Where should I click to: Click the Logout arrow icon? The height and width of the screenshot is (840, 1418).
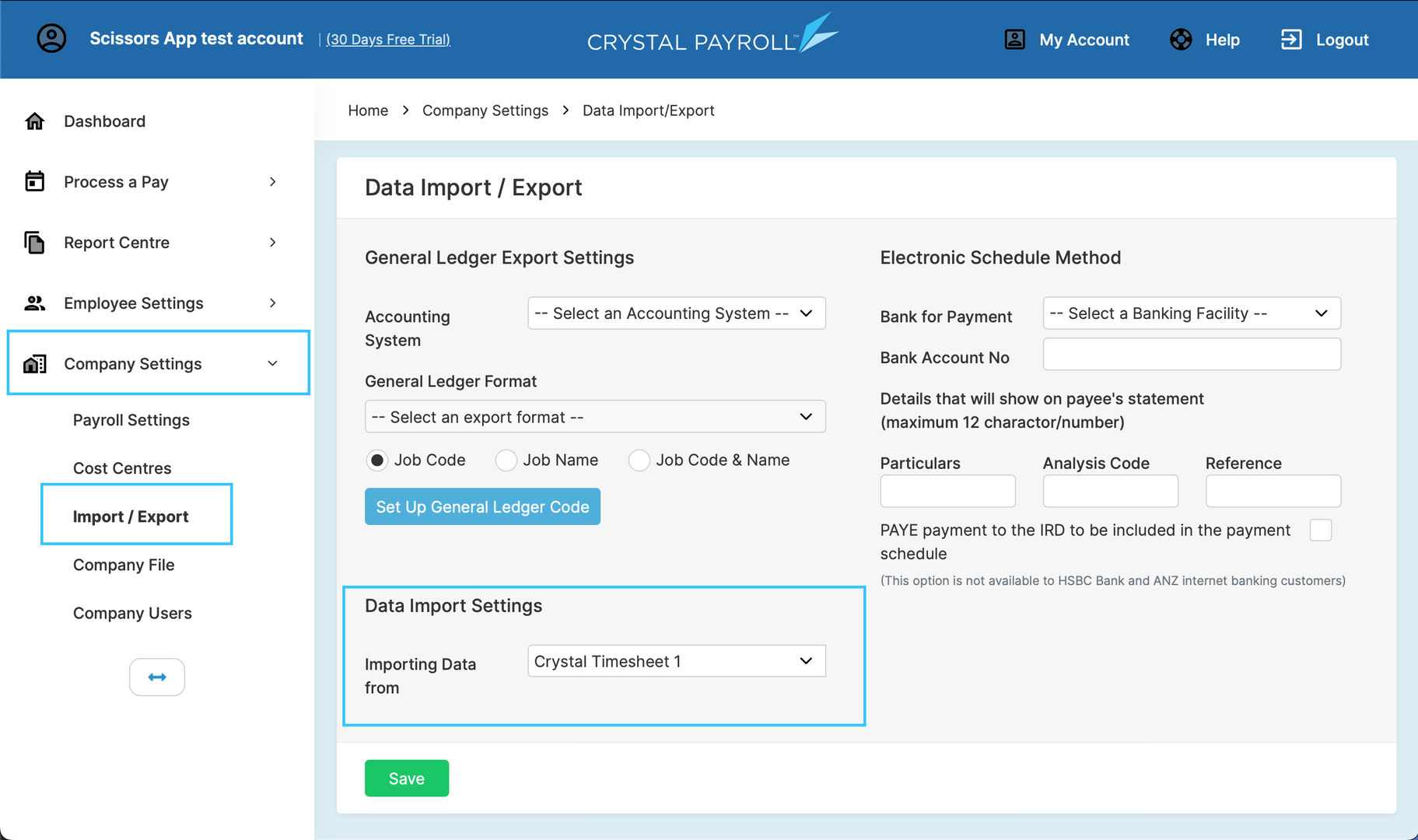[x=1291, y=40]
